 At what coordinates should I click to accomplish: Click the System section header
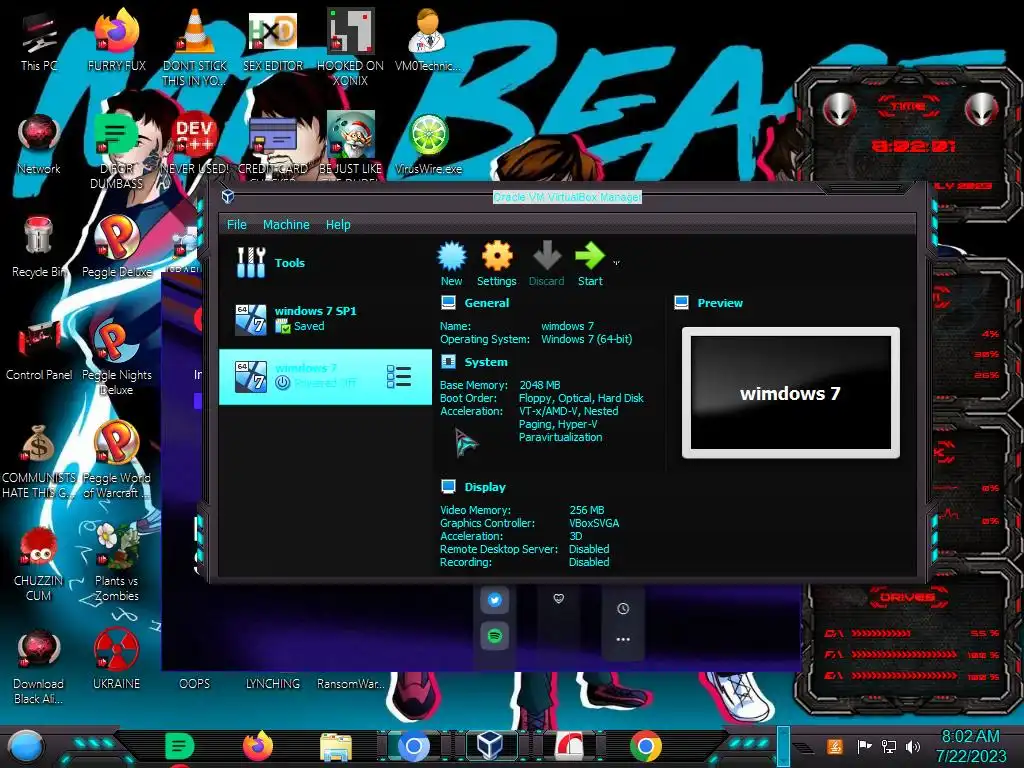pyautogui.click(x=485, y=362)
